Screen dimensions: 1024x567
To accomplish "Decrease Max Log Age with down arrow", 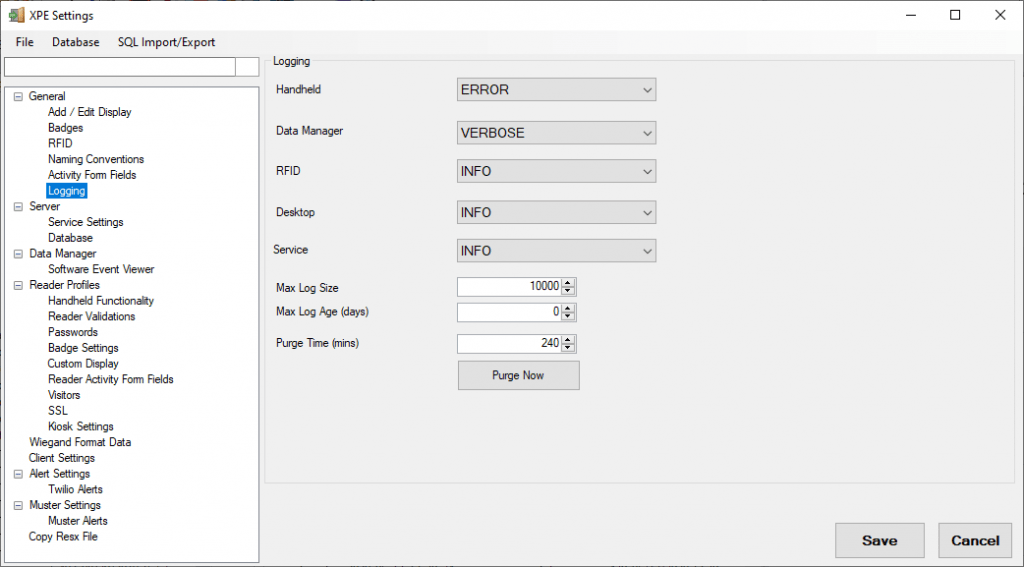I will click(568, 316).
